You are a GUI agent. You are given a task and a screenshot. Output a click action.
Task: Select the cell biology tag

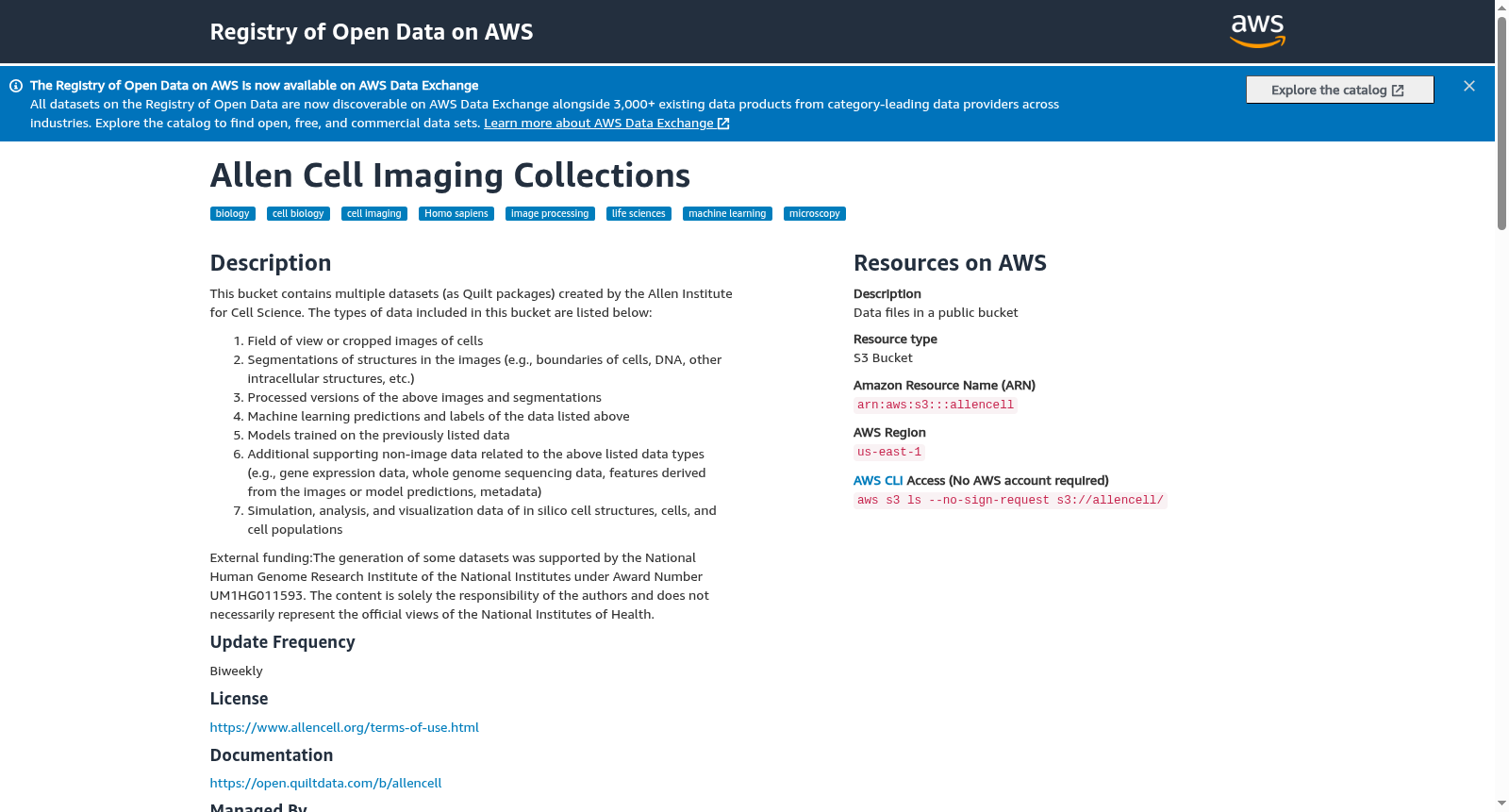[x=298, y=214]
